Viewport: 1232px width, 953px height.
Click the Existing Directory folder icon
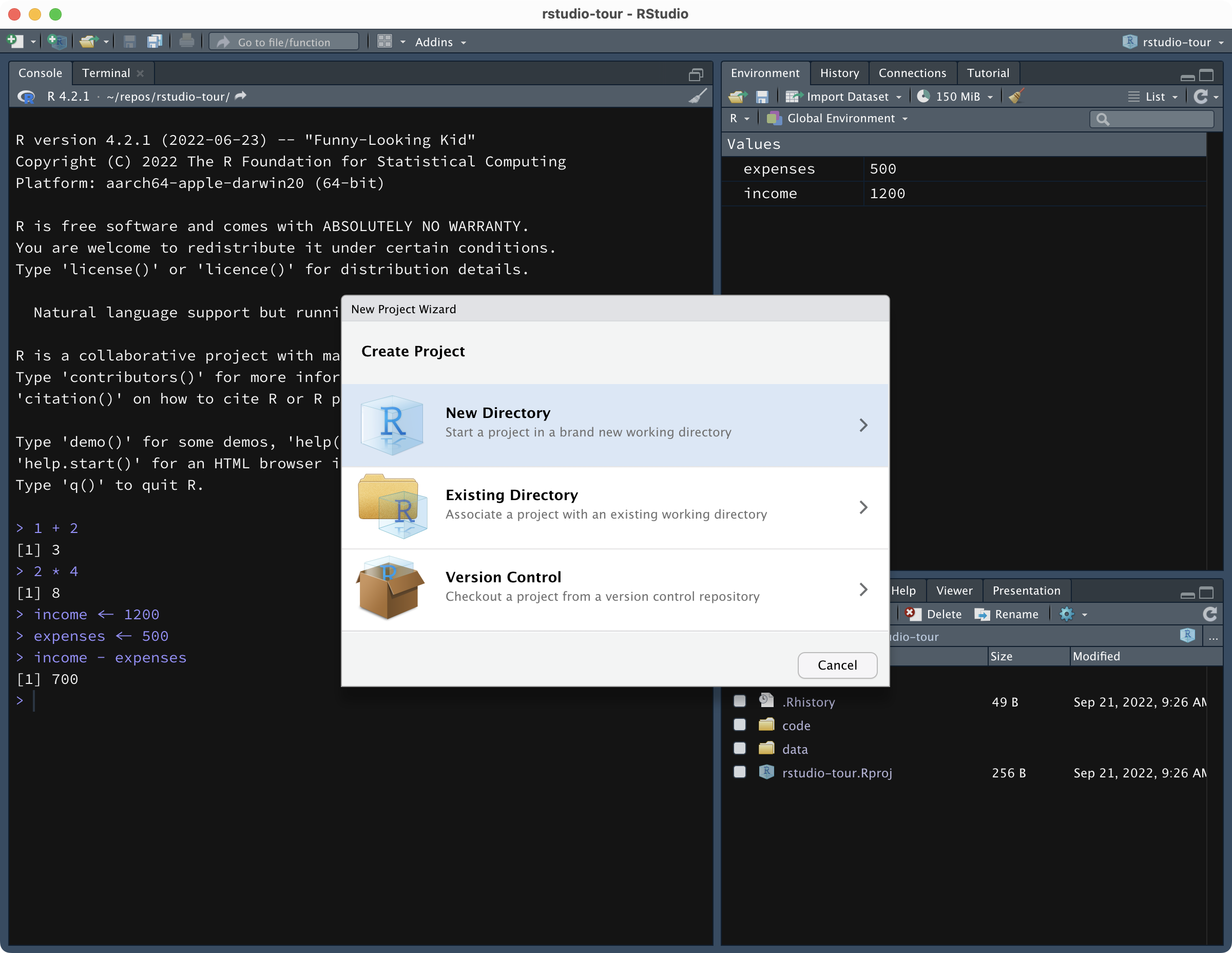(x=392, y=507)
